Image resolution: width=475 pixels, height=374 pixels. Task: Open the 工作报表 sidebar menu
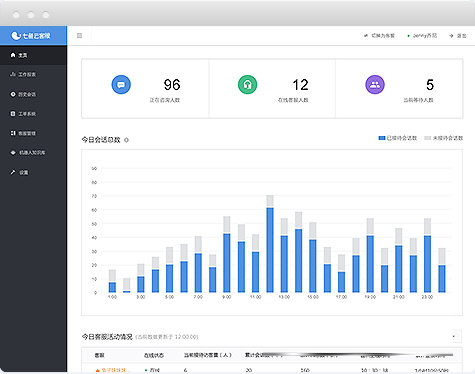pyautogui.click(x=33, y=74)
